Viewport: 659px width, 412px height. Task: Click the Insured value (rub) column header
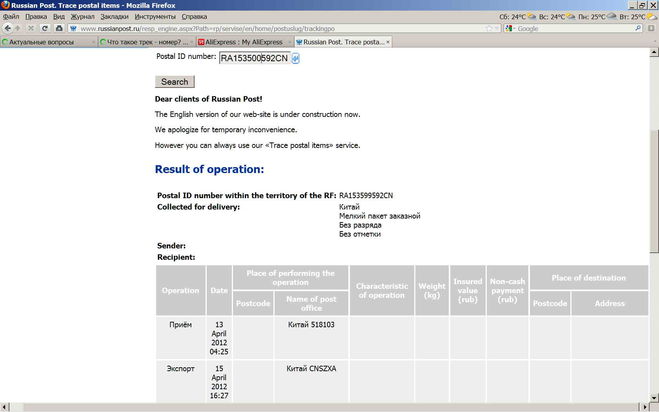pos(468,291)
